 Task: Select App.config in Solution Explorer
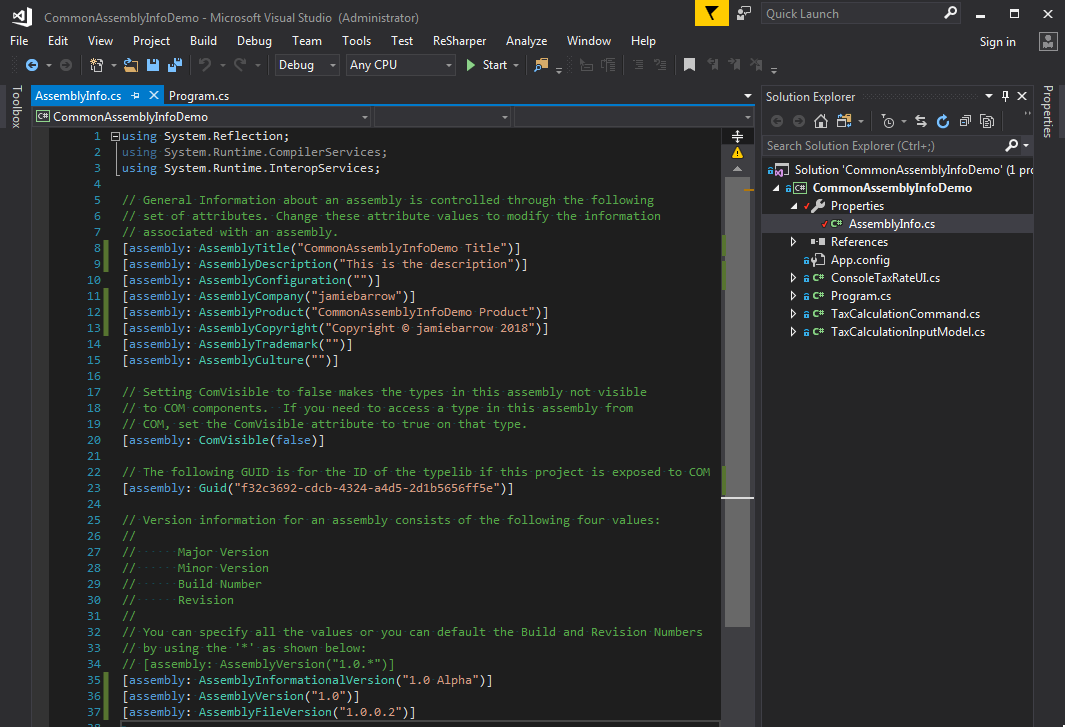(x=860, y=260)
